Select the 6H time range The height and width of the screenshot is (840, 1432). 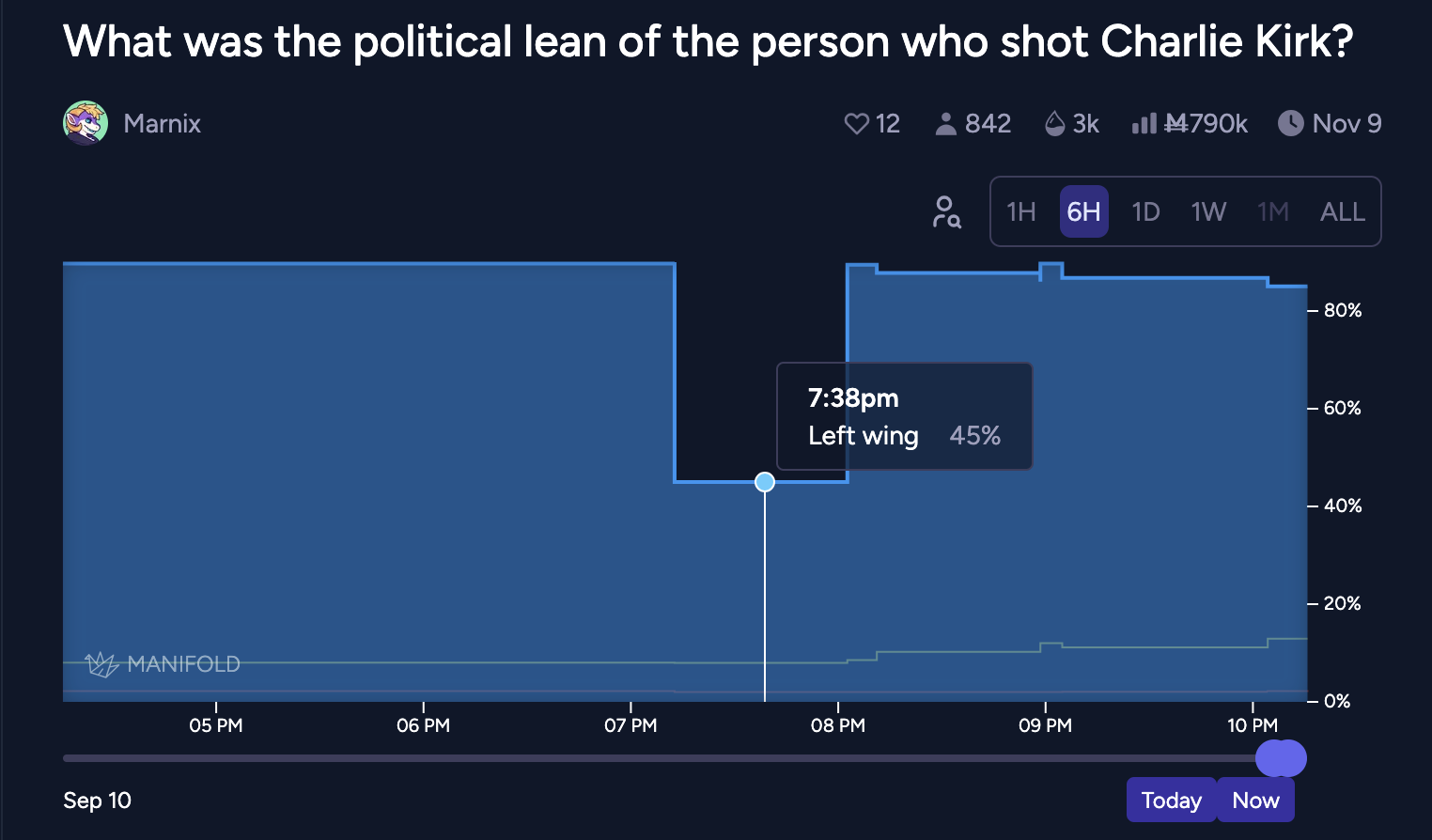click(1083, 212)
